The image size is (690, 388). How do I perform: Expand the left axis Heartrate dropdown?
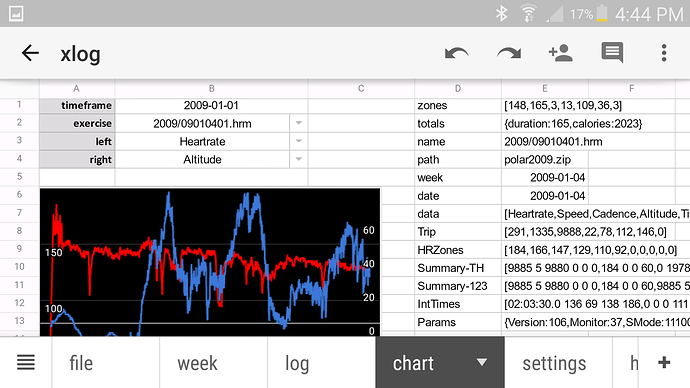click(299, 141)
